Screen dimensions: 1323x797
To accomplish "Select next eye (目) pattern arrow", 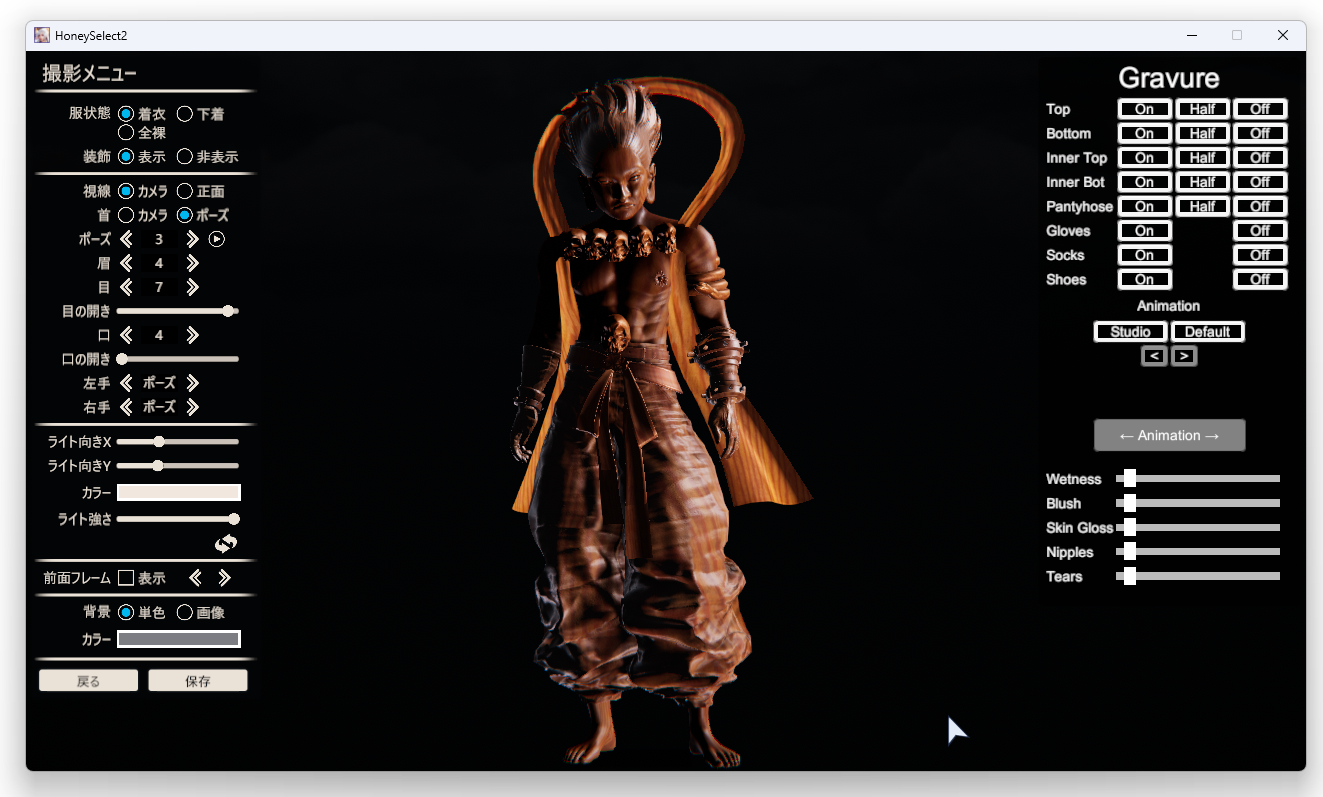I will click(x=193, y=287).
